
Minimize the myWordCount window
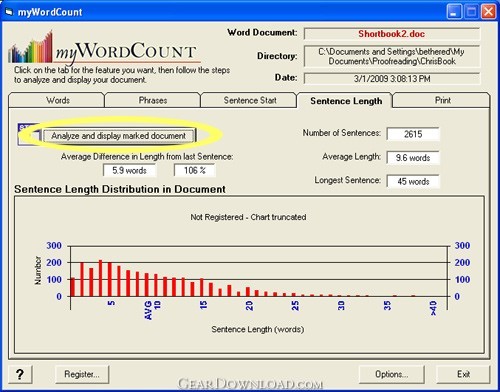[x=454, y=12]
